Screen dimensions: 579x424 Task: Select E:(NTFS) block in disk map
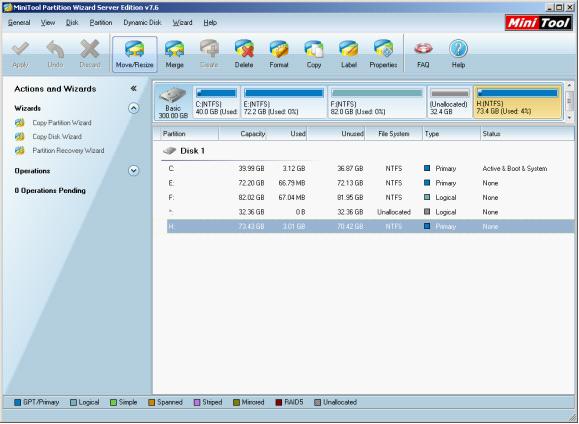pos(284,102)
